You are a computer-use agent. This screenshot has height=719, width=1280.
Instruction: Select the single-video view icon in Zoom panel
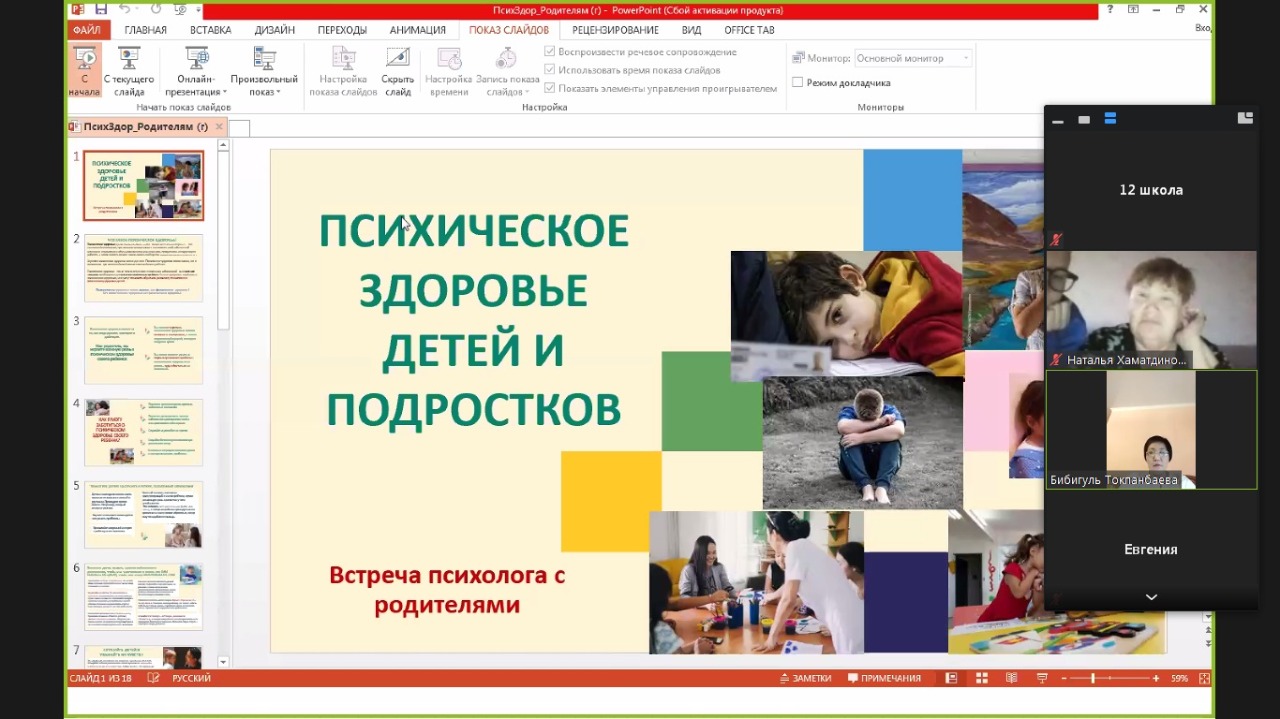click(1084, 119)
